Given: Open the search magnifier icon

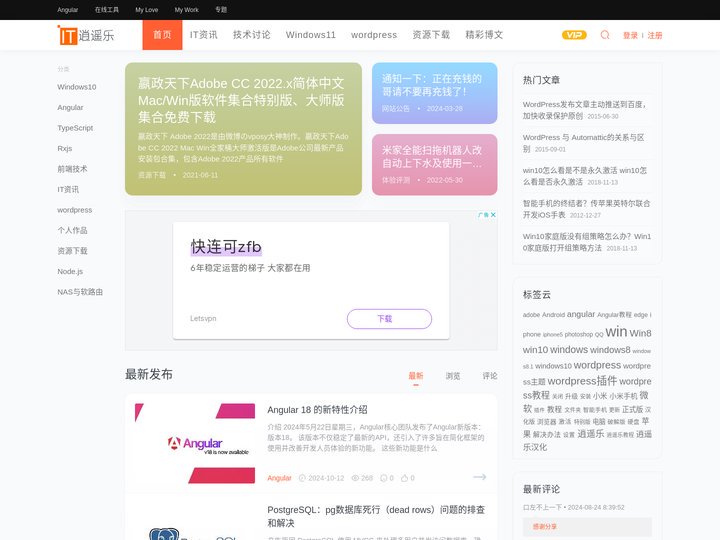Looking at the screenshot, I should point(605,35).
